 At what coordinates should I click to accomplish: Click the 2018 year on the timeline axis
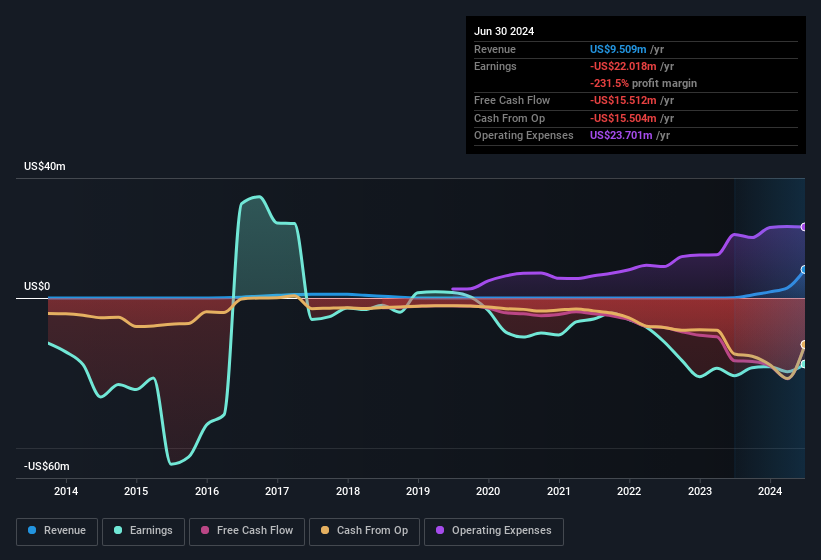(x=348, y=491)
